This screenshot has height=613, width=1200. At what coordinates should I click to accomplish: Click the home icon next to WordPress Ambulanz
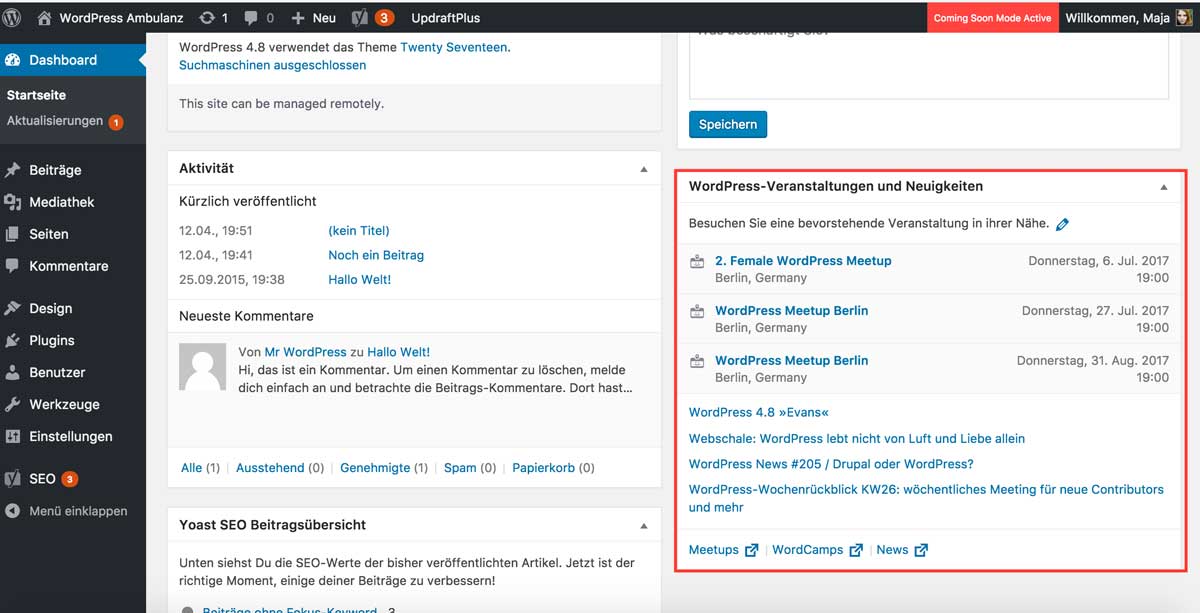coord(44,18)
